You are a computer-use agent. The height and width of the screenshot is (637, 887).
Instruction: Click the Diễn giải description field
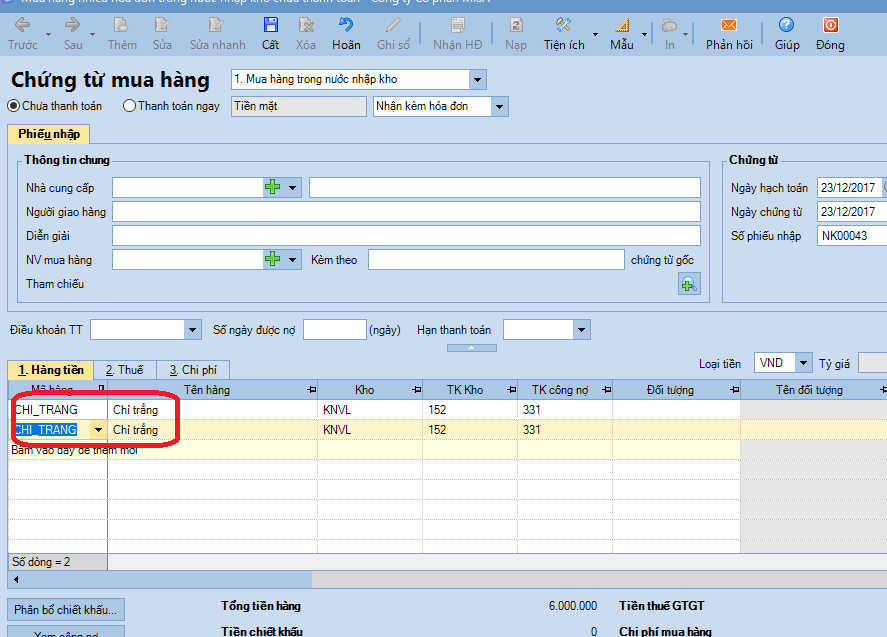(x=406, y=235)
